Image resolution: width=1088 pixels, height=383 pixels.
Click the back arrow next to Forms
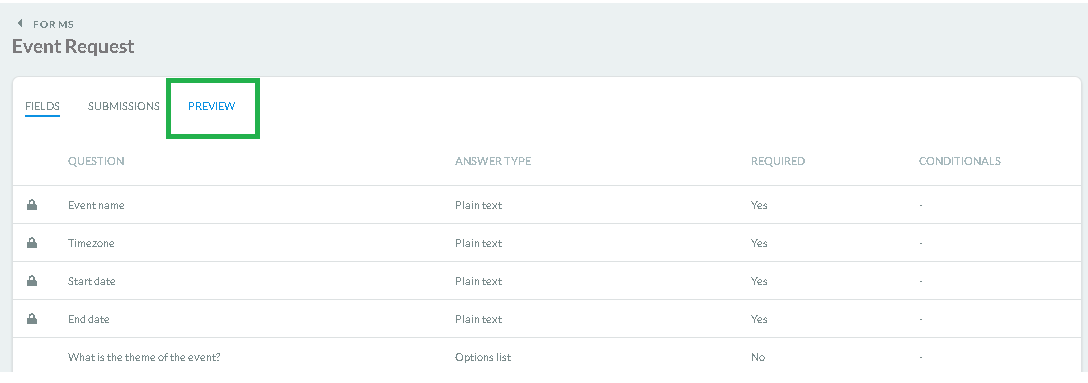point(19,24)
